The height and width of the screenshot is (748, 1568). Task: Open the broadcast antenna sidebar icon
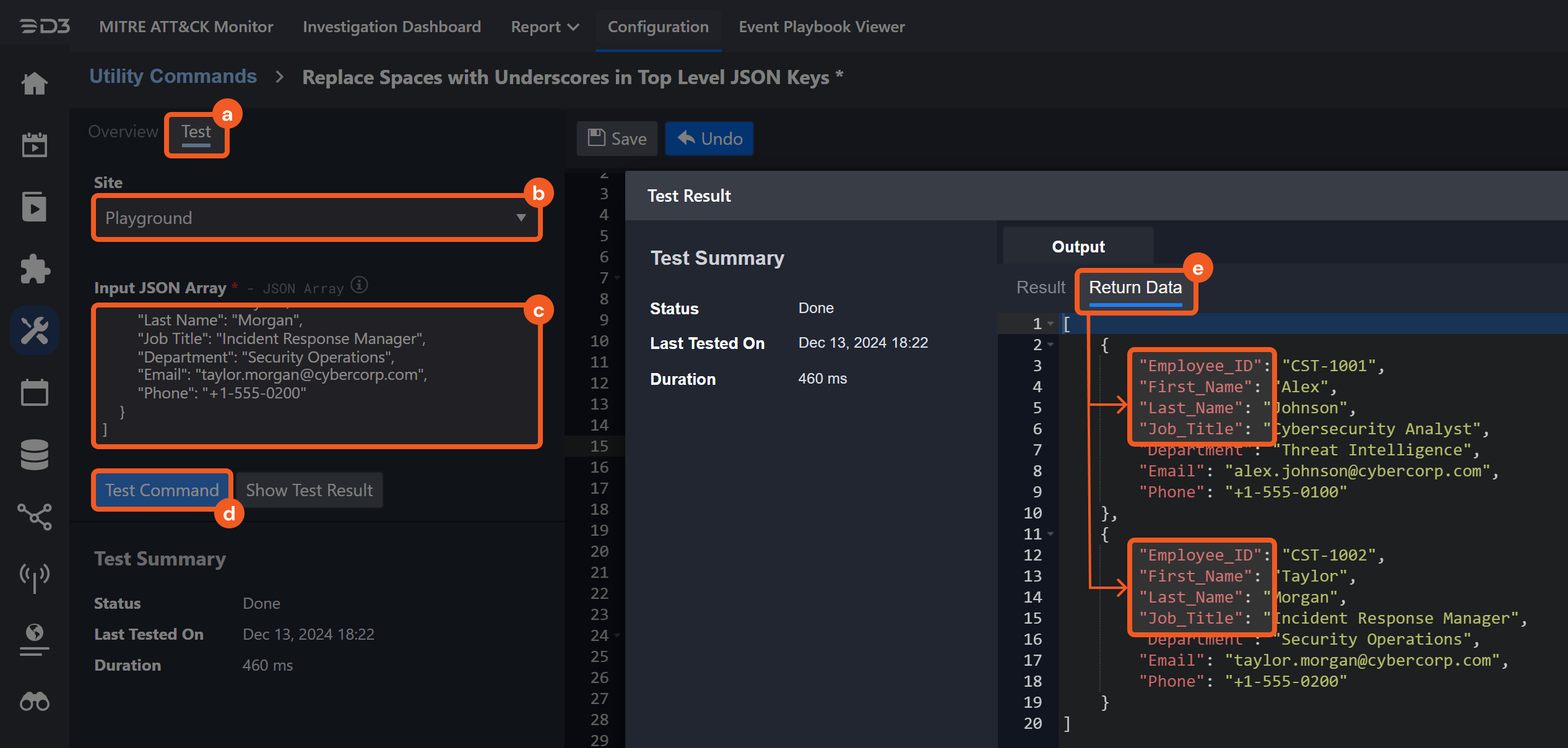pos(35,577)
